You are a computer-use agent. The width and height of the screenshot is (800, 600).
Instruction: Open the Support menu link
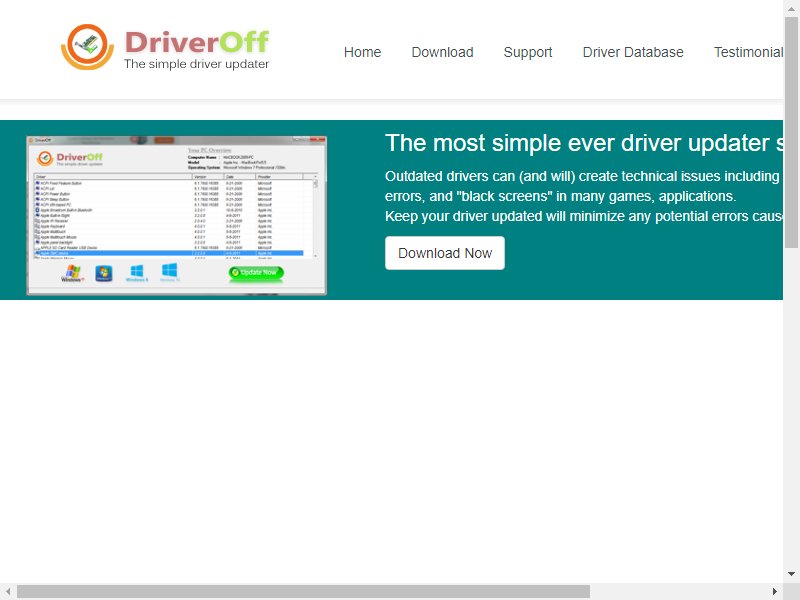point(528,52)
